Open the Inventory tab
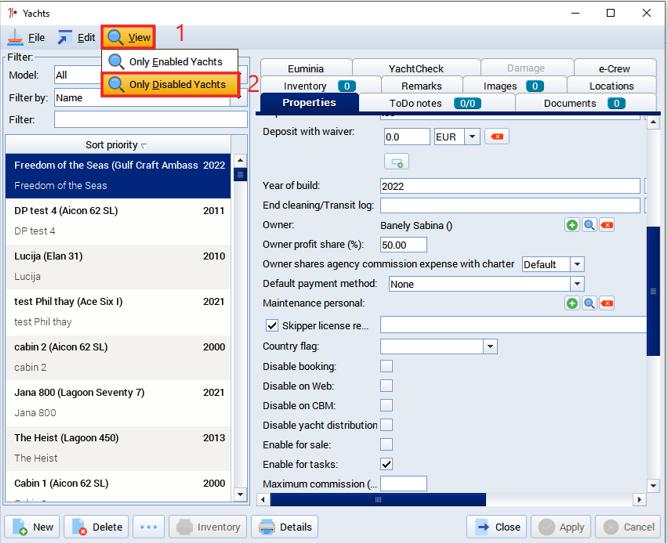Screen dimensions: 668x543 pyautogui.click(x=320, y=86)
